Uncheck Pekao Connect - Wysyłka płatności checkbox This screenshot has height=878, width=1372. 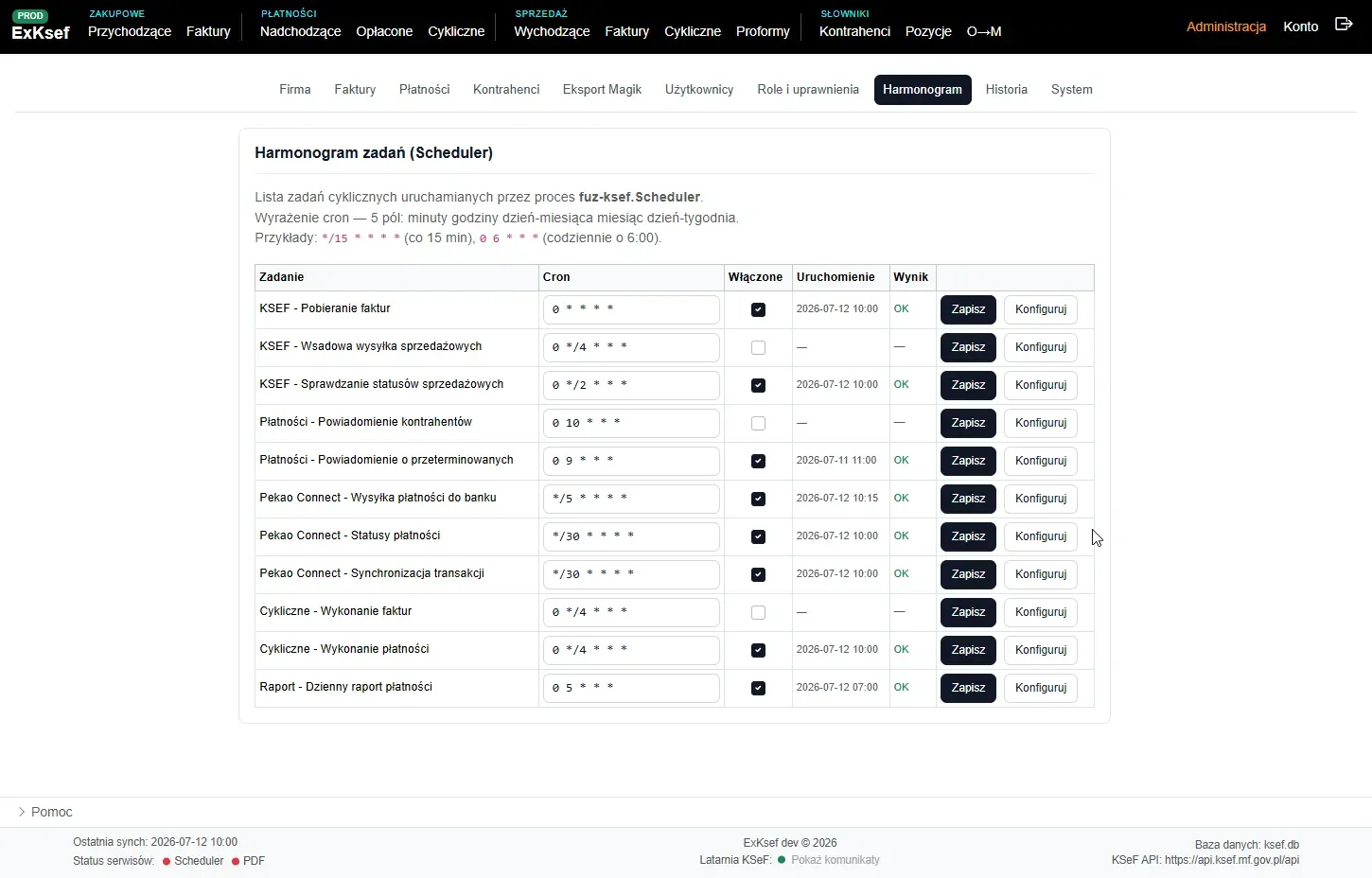[x=758, y=499]
